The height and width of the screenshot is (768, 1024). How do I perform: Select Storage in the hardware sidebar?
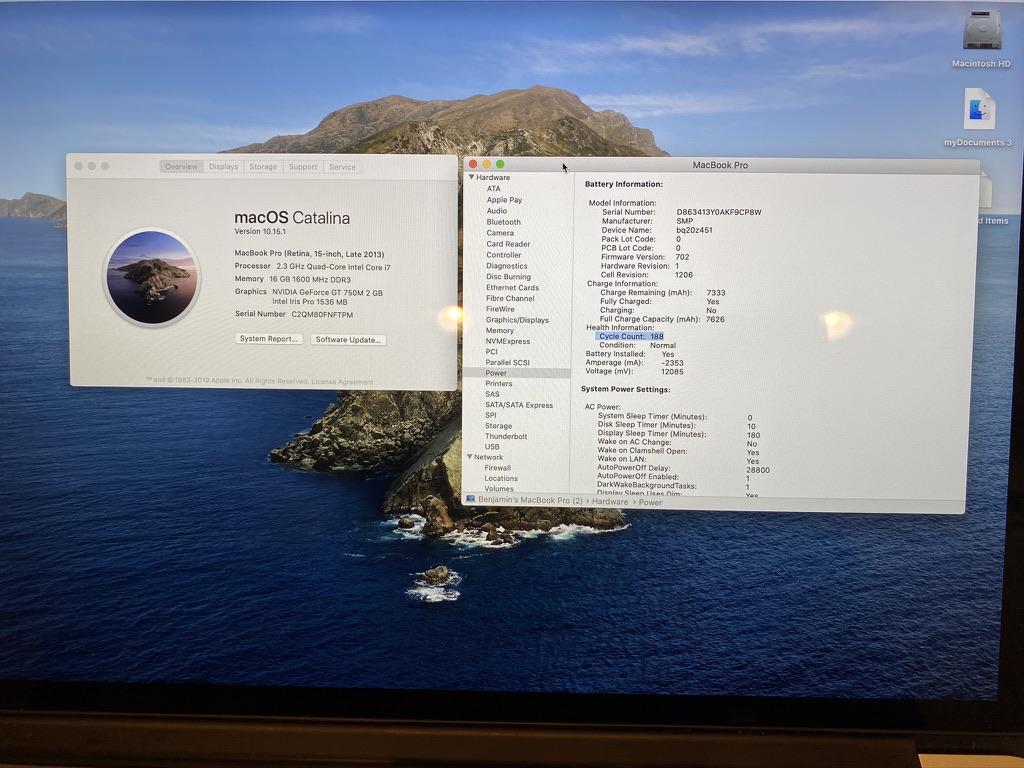[498, 426]
